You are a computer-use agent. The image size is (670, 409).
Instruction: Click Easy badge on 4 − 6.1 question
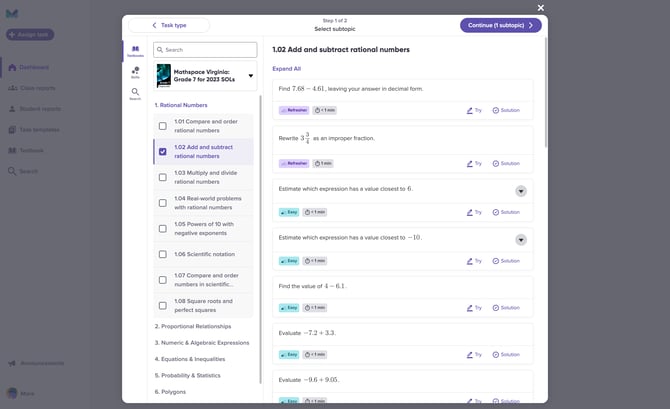(x=289, y=308)
